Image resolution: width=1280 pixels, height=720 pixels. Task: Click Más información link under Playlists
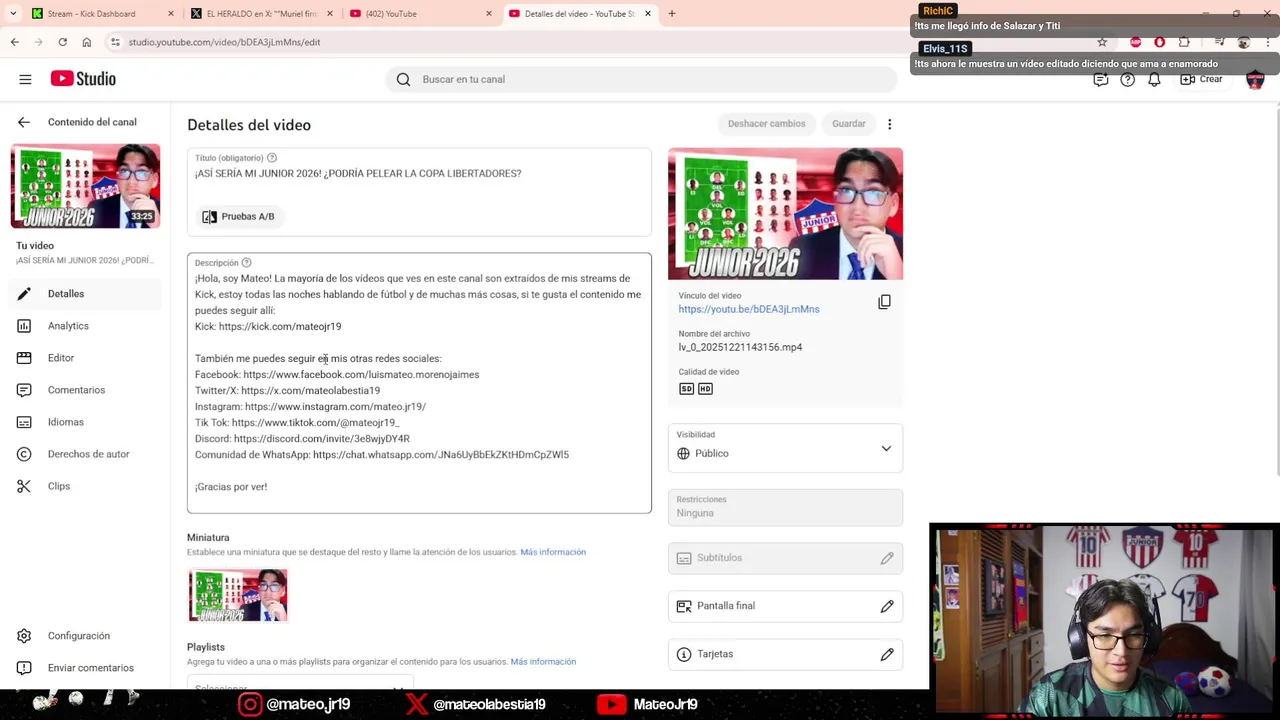tap(543, 662)
